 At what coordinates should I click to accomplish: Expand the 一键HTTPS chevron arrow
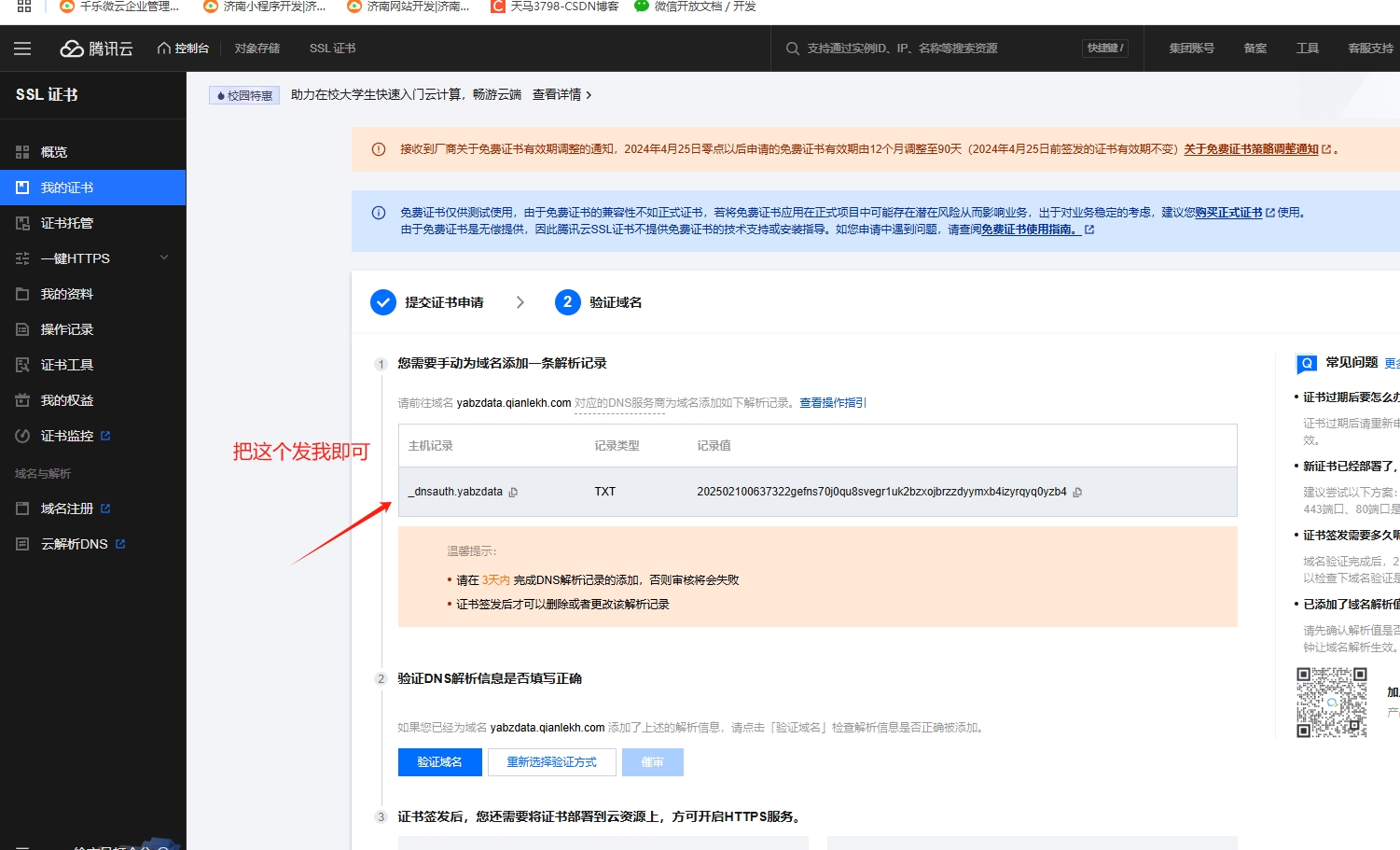coord(164,258)
